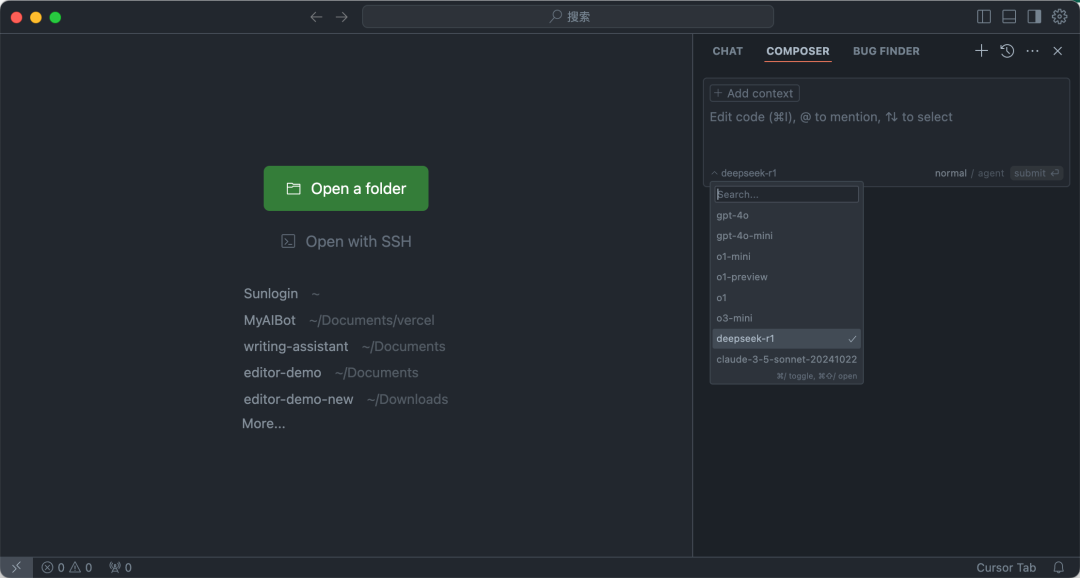This screenshot has width=1080, height=578.
Task: Select the checked deepseek-r1 model option
Action: coord(787,339)
